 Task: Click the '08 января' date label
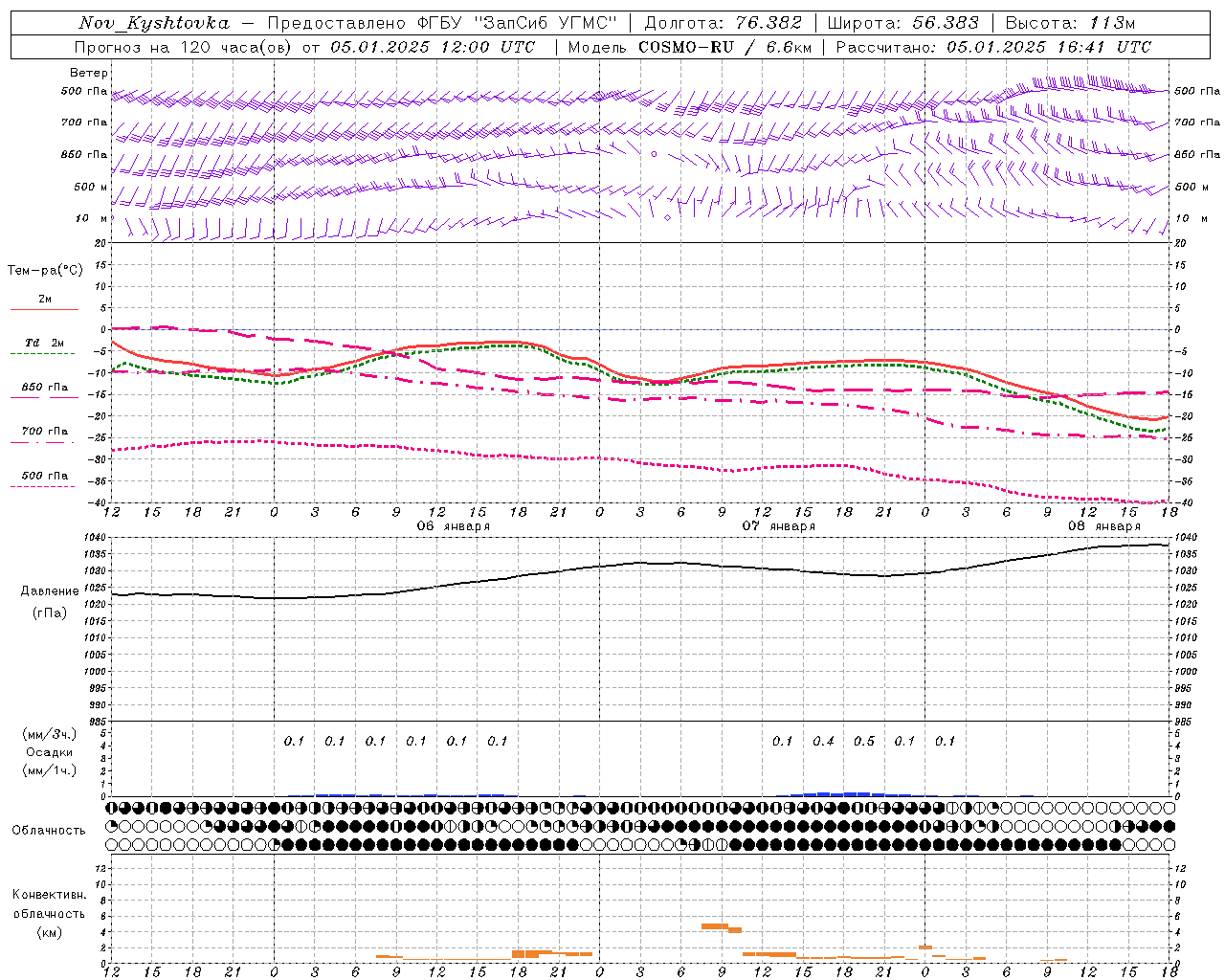1104,526
